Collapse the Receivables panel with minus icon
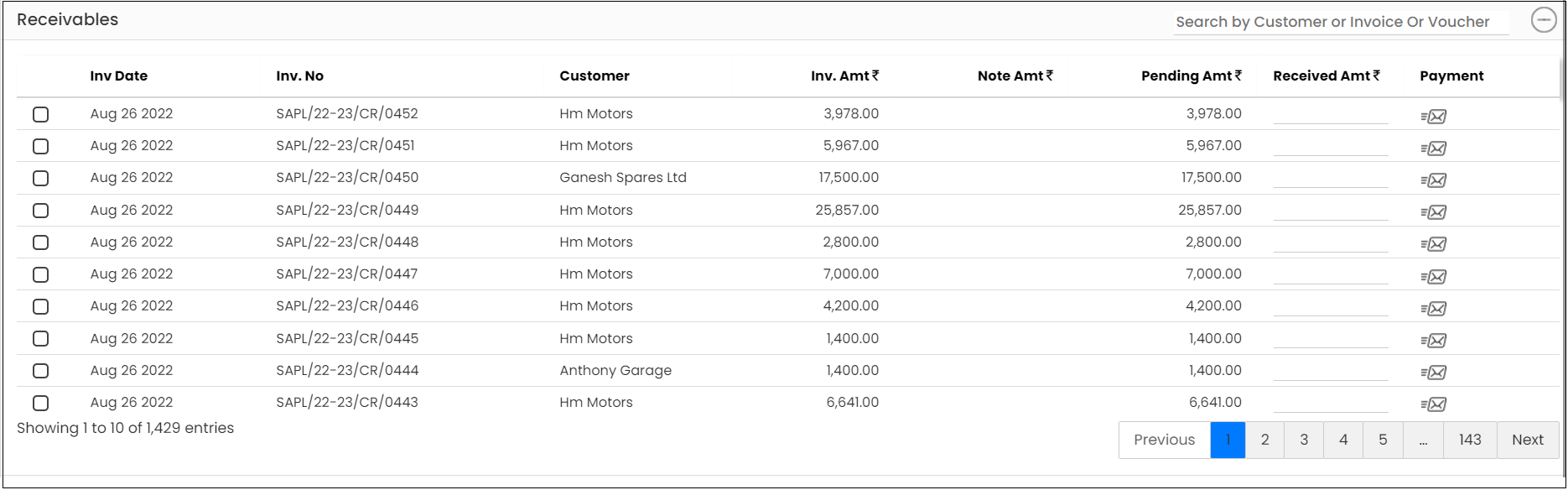The height and width of the screenshot is (490, 1568). click(x=1544, y=20)
